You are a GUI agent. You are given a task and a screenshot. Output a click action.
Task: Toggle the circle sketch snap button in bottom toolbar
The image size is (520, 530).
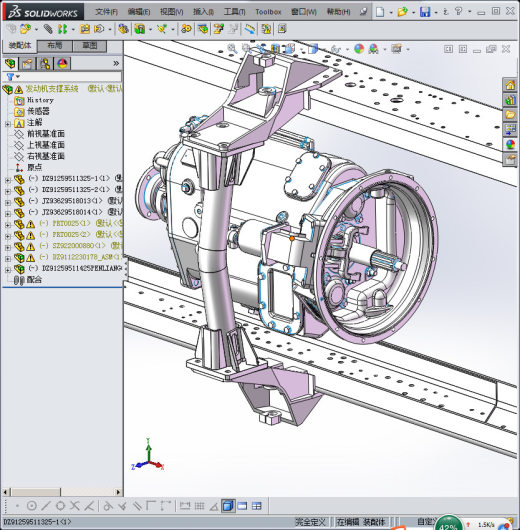pyautogui.click(x=32, y=506)
